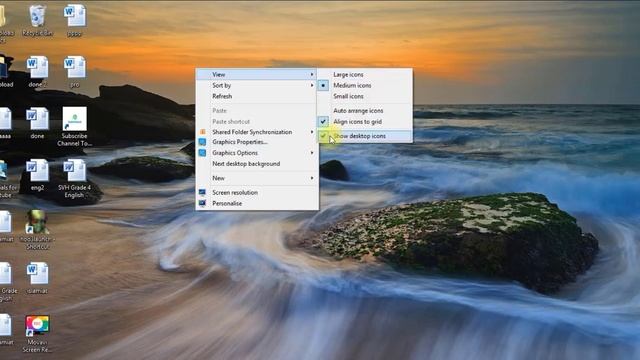Choose Next desktop background
Viewport: 640px width, 360px height.
pyautogui.click(x=257, y=164)
